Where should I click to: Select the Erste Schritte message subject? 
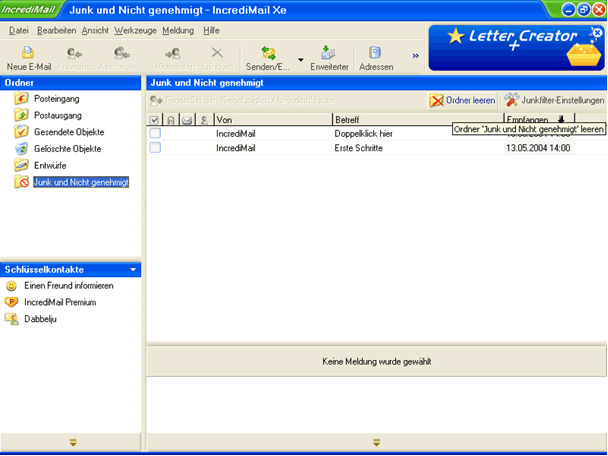click(x=359, y=148)
